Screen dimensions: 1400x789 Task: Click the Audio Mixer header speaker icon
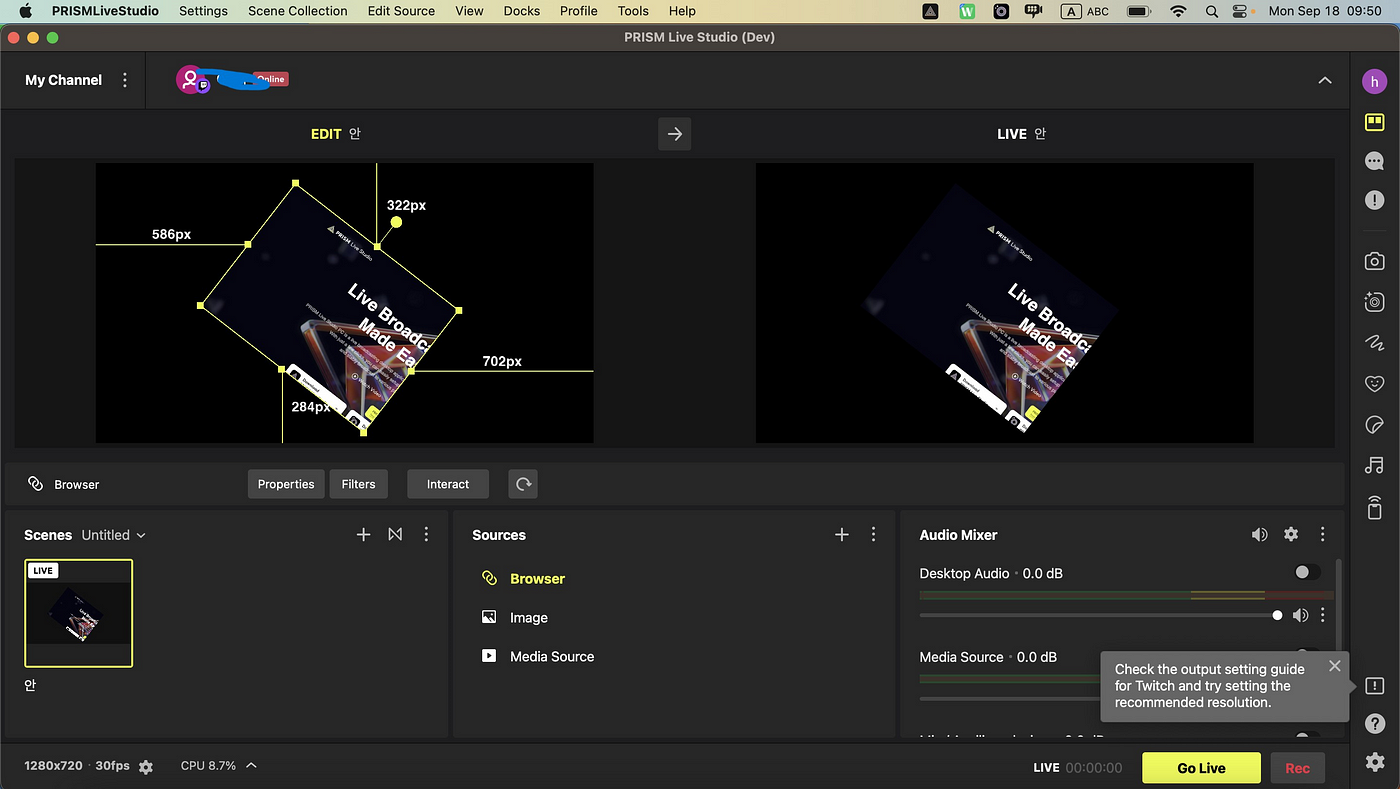1259,535
